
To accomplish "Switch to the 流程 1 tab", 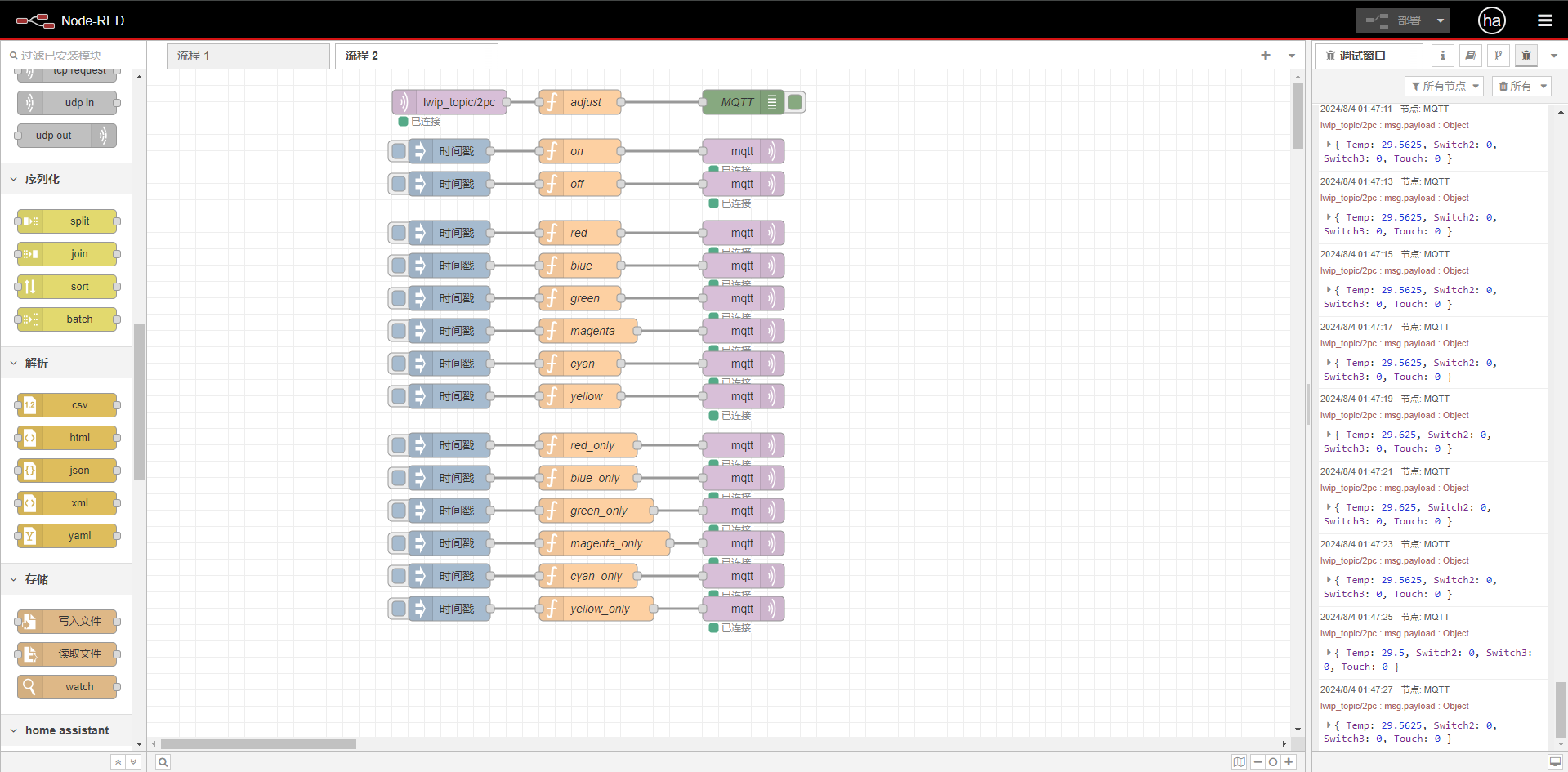I will pos(248,56).
